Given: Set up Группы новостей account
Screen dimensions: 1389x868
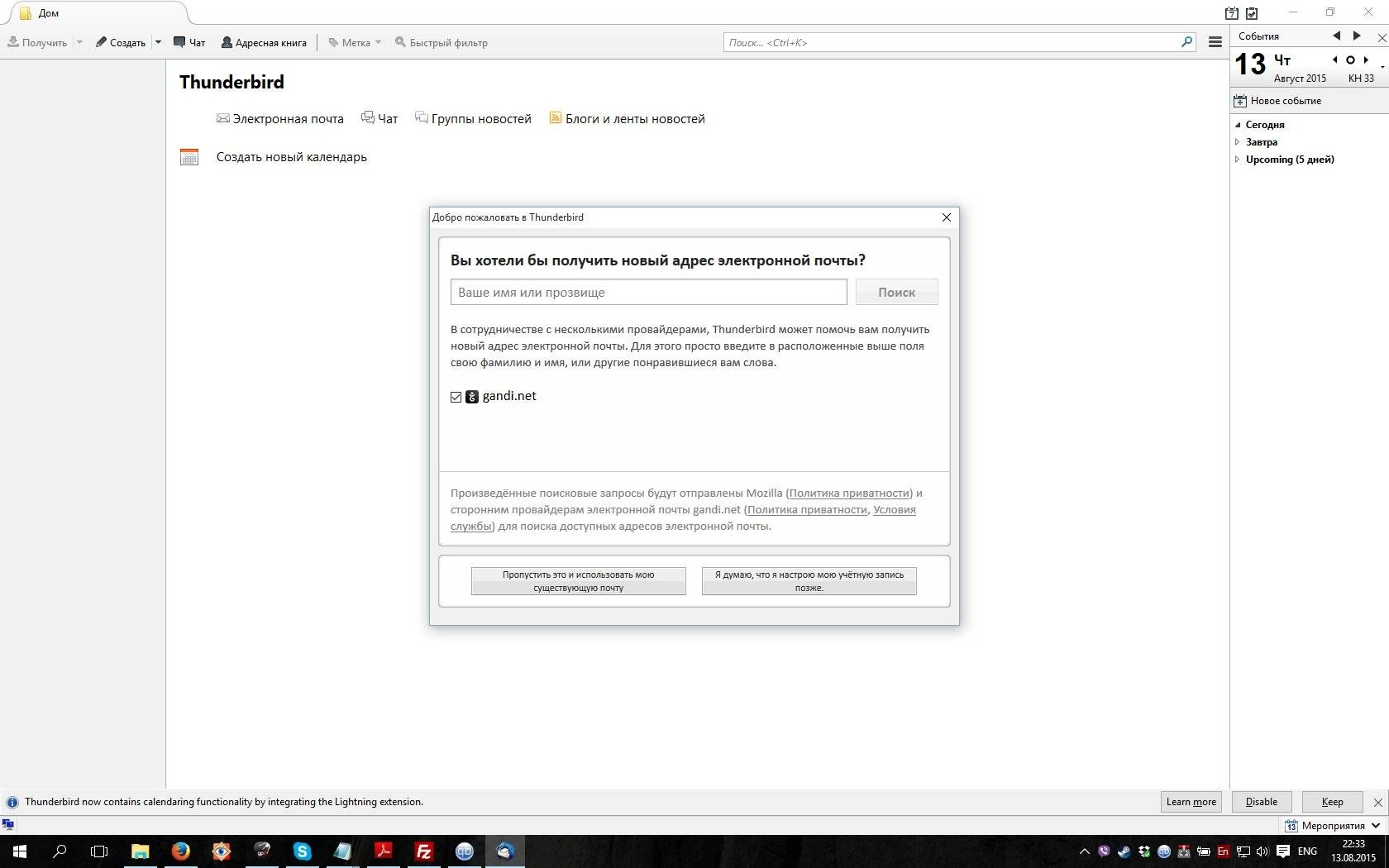Looking at the screenshot, I should pyautogui.click(x=473, y=119).
